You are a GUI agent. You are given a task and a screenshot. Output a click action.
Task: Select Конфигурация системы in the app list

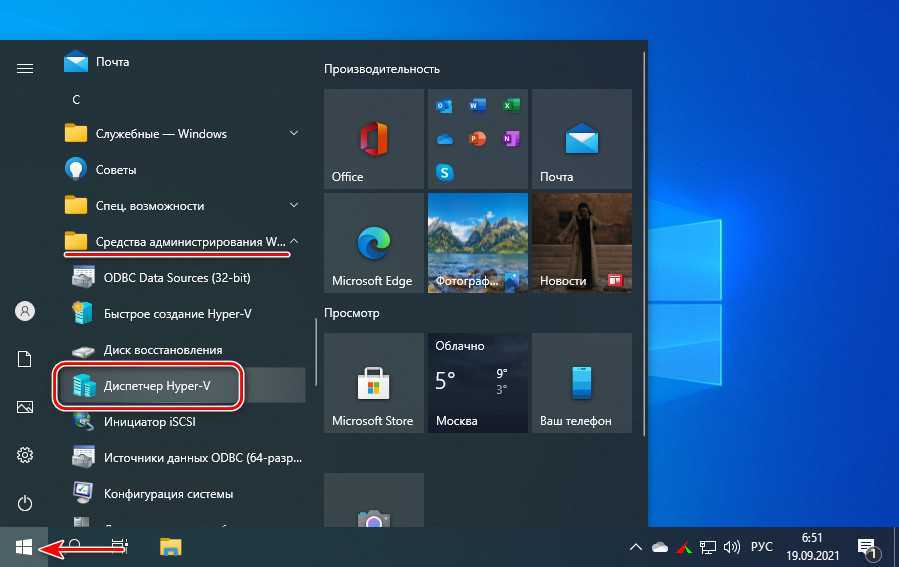coord(168,494)
